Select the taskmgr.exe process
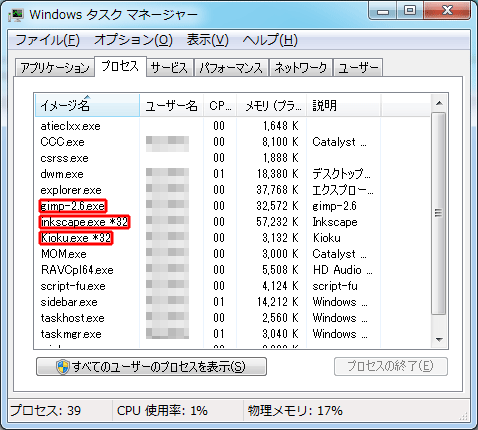This screenshot has width=478, height=430. [x=71, y=334]
